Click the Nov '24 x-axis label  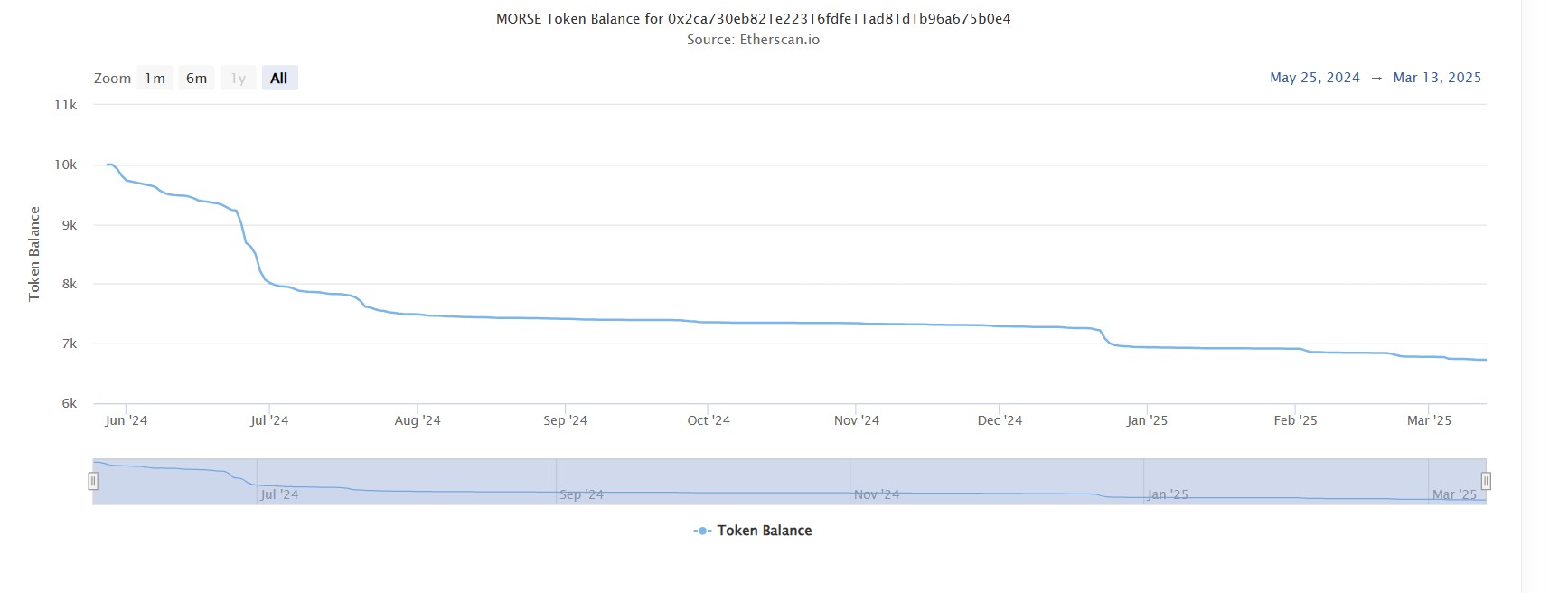coord(856,420)
